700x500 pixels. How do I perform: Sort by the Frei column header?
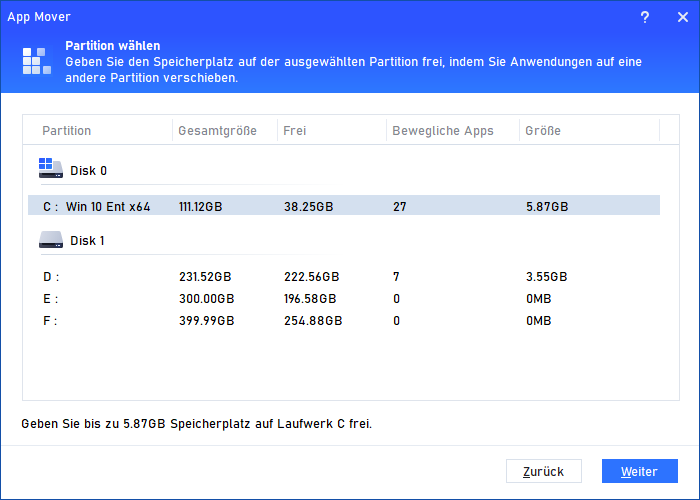(295, 131)
